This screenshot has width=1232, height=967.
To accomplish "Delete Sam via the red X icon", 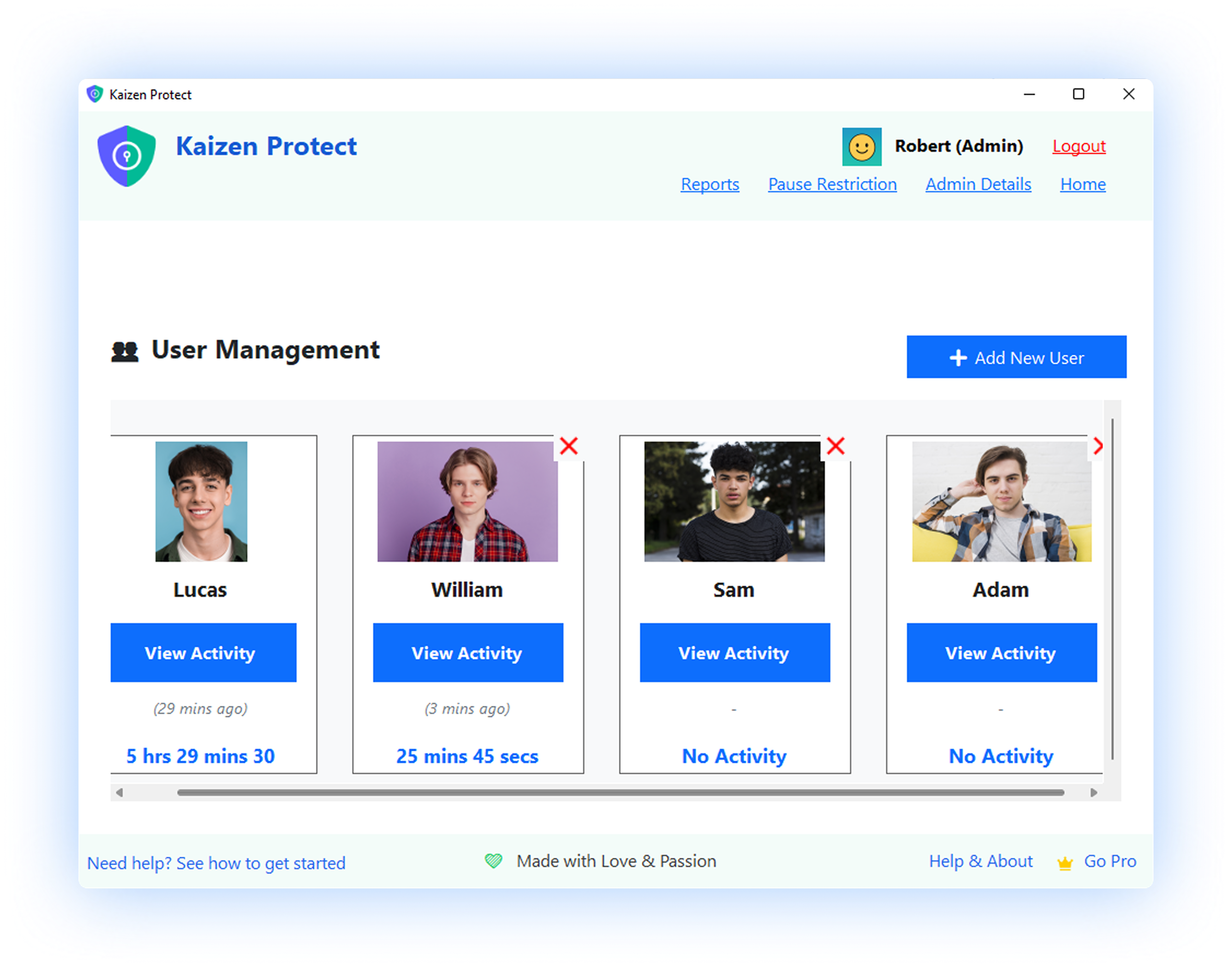I will [836, 446].
